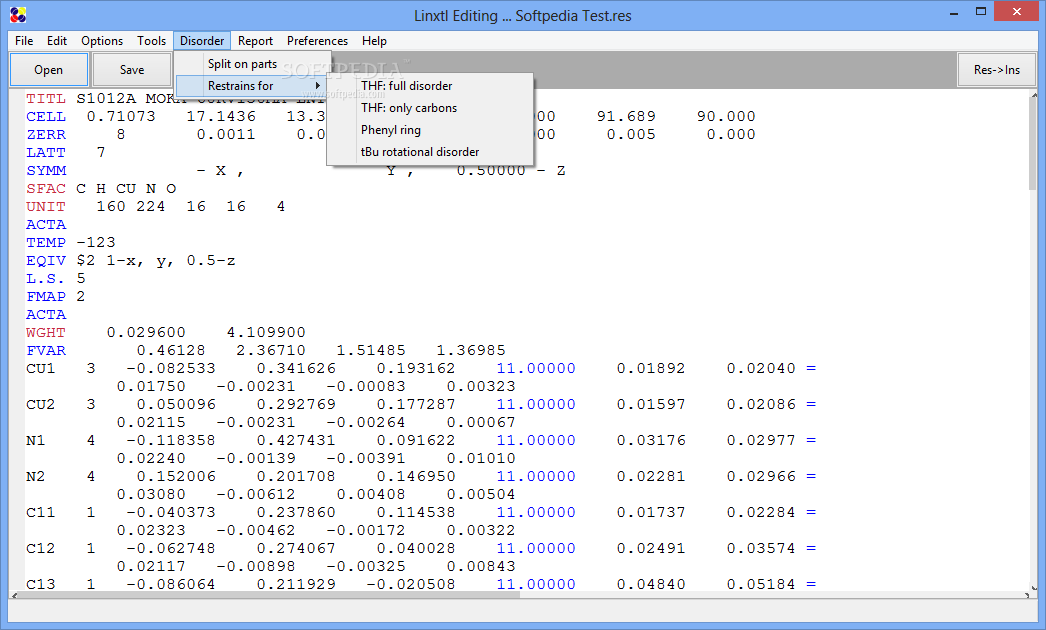Close the Linxtl window

[1017, 11]
